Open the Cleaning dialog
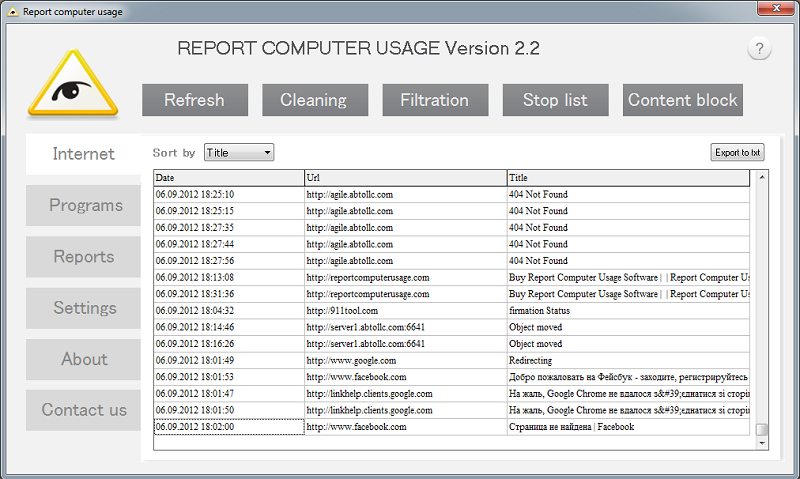Image resolution: width=800 pixels, height=479 pixels. [x=315, y=100]
